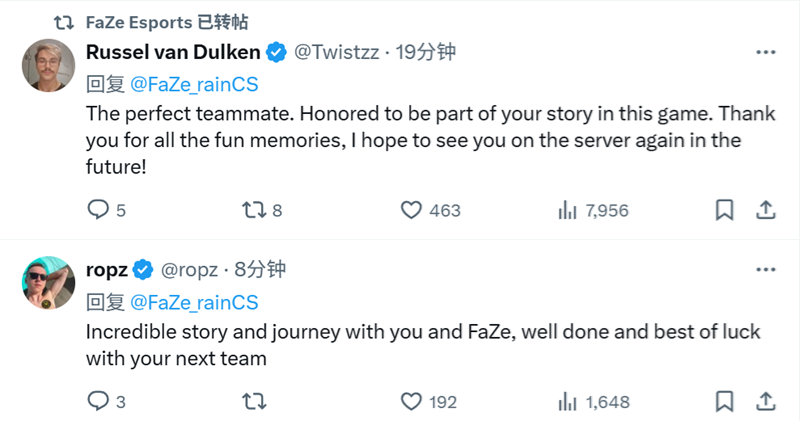
Task: View analytics for Twistzz's tweet
Action: [568, 210]
